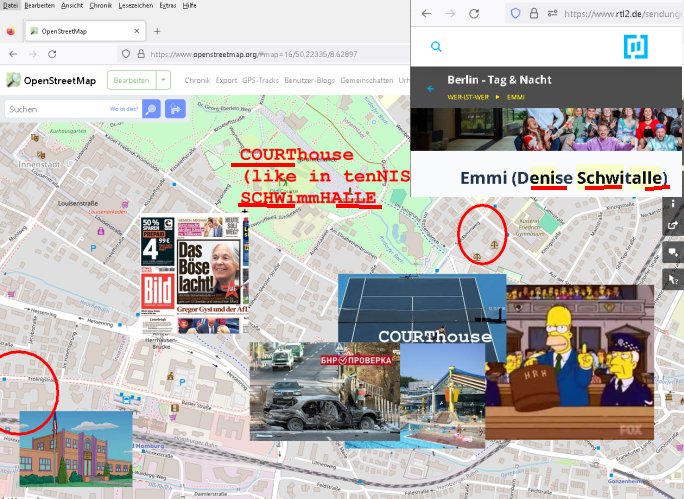Viewport: 684px width, 499px height.
Task: Click the Louisenstraße label on map
Action: 78,204
